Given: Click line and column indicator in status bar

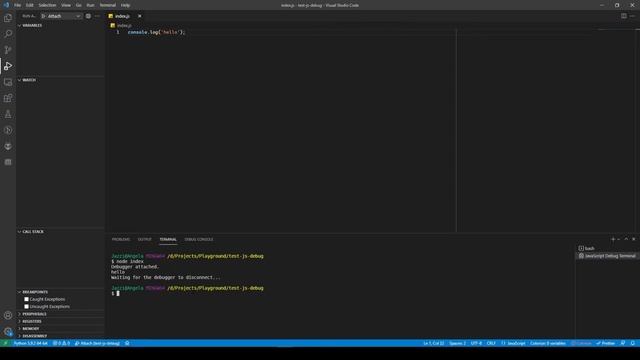Looking at the screenshot, I should pyautogui.click(x=433, y=343).
